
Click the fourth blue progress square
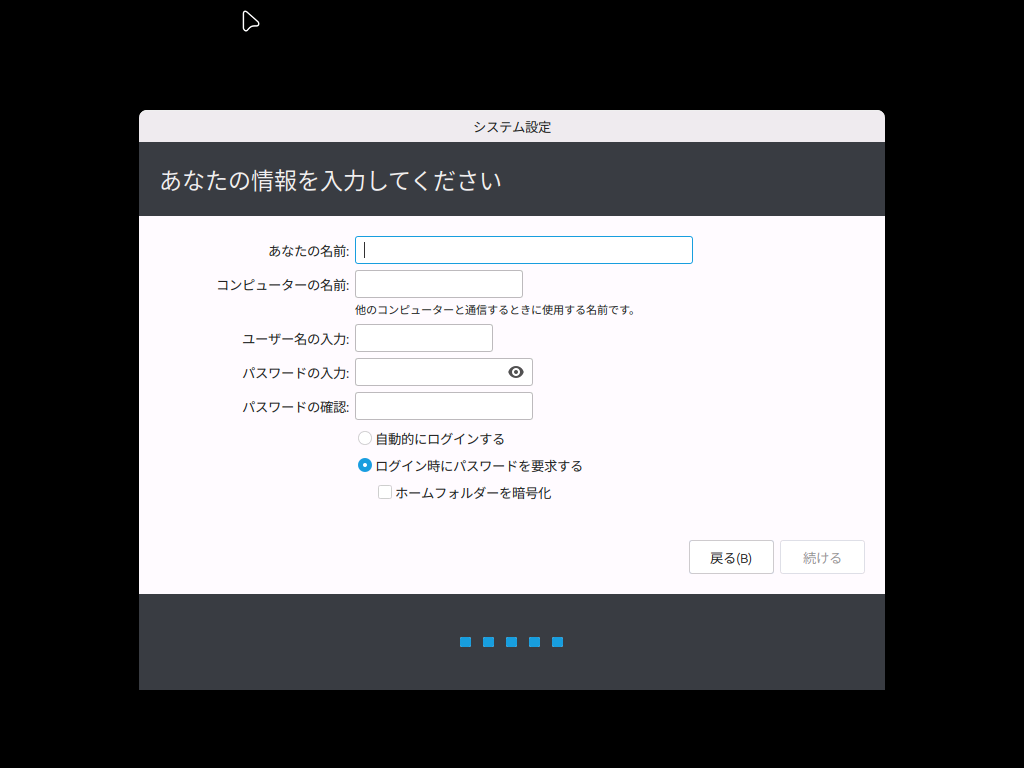[535, 642]
